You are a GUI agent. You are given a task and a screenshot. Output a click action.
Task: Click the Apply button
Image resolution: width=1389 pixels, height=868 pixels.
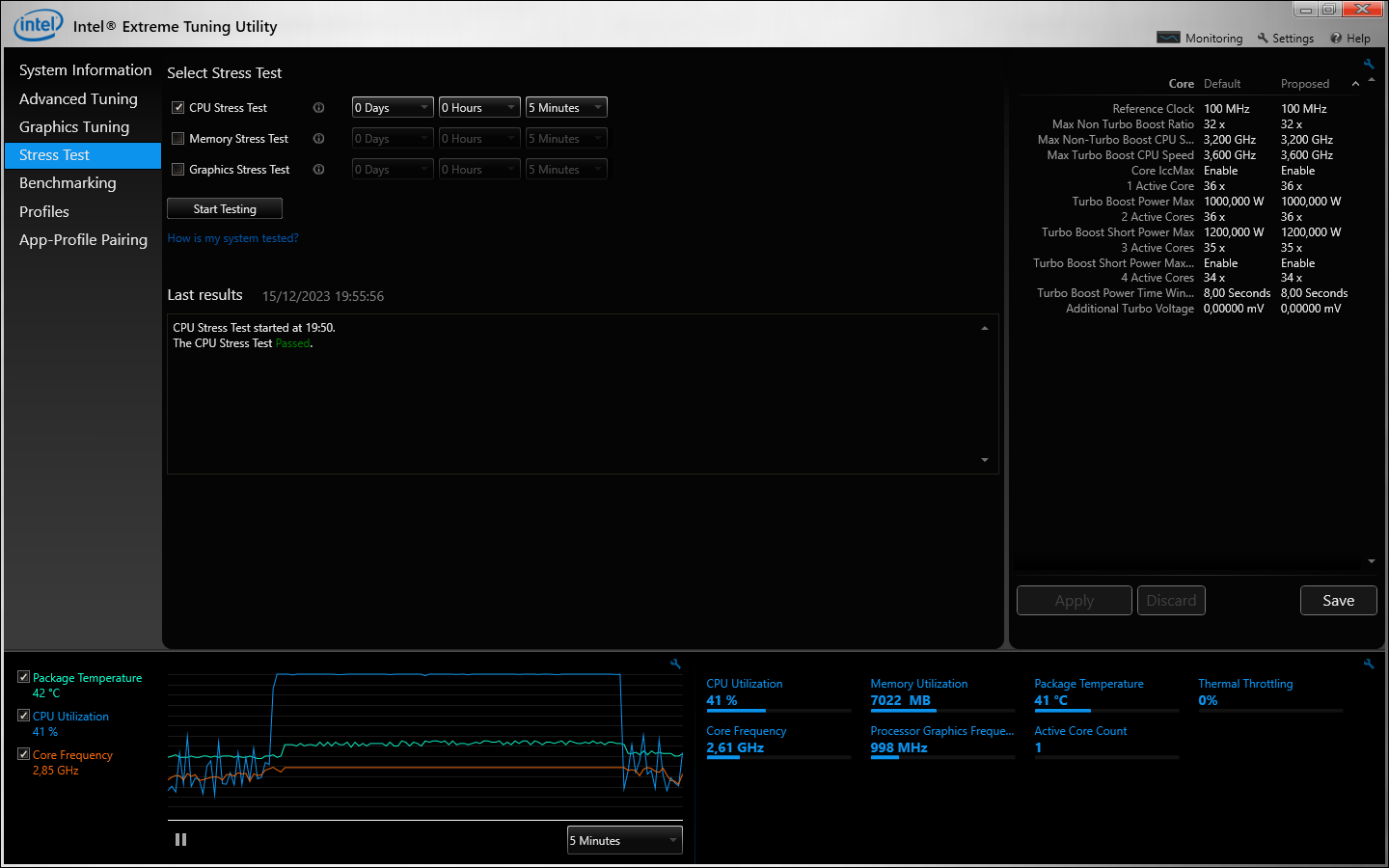click(x=1075, y=600)
